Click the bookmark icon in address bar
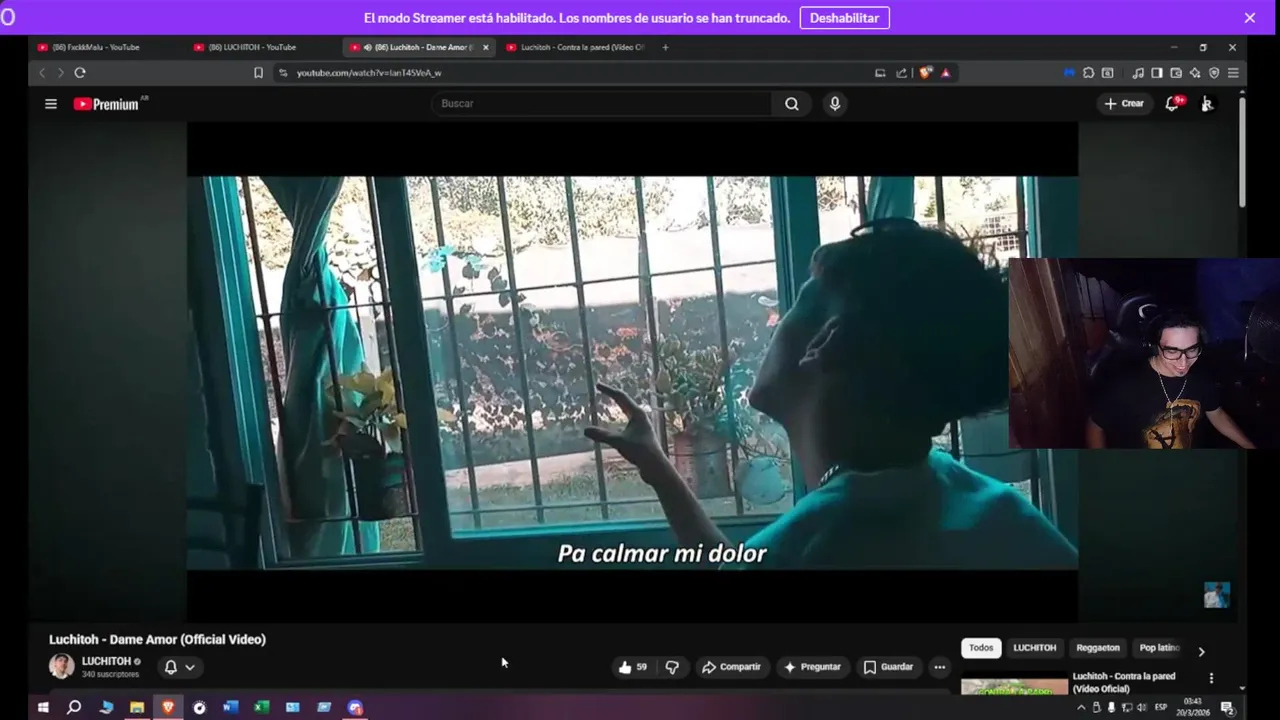 [x=258, y=73]
